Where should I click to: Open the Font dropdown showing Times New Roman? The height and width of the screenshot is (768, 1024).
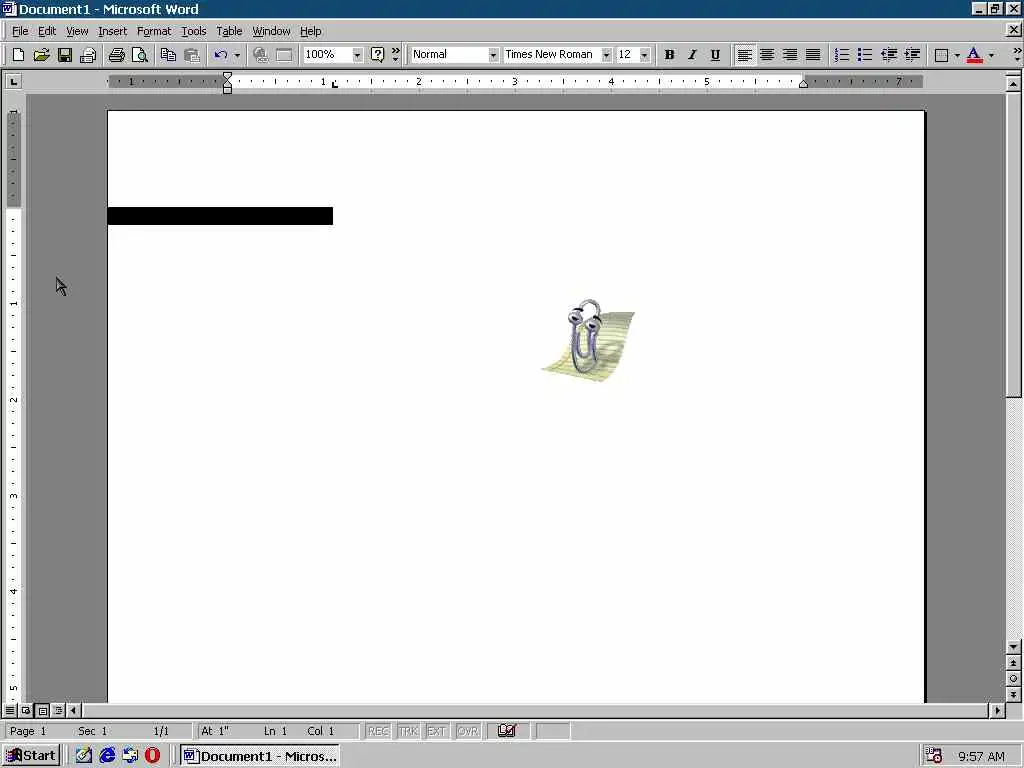(606, 55)
